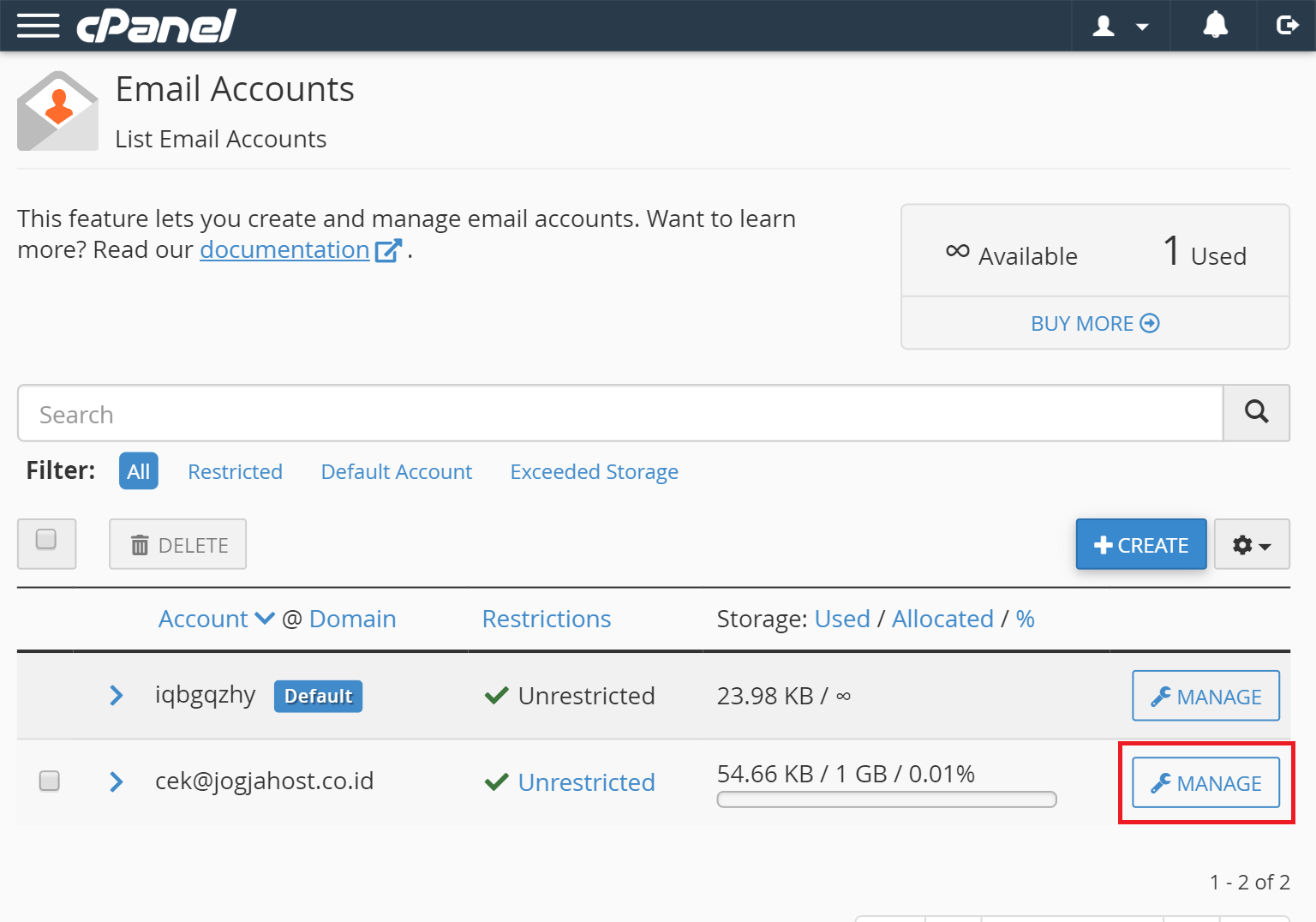1316x922 pixels.
Task: Click the Email Accounts envelope icon
Action: [x=57, y=110]
